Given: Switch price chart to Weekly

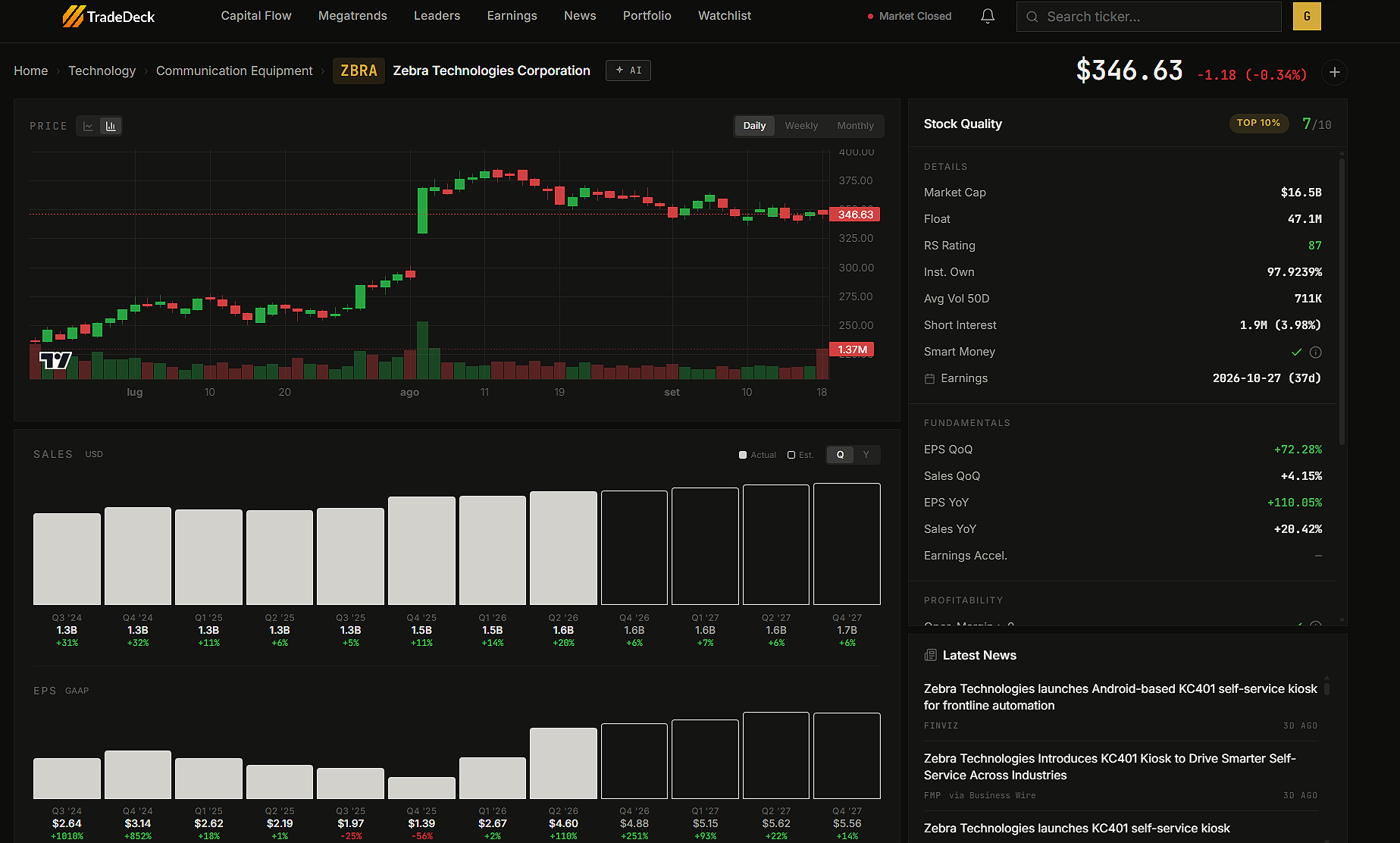Looking at the screenshot, I should pyautogui.click(x=801, y=126).
